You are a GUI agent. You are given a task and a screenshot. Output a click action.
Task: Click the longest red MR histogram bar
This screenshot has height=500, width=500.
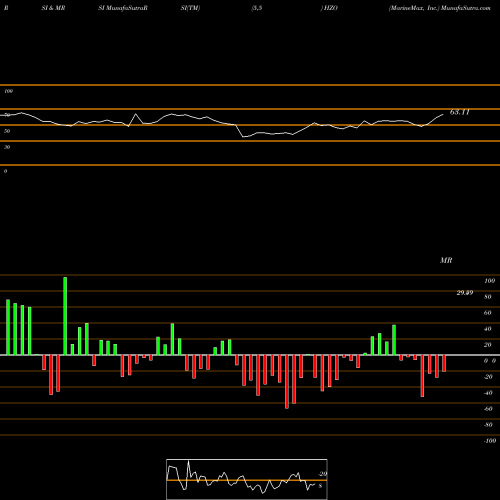point(287,382)
